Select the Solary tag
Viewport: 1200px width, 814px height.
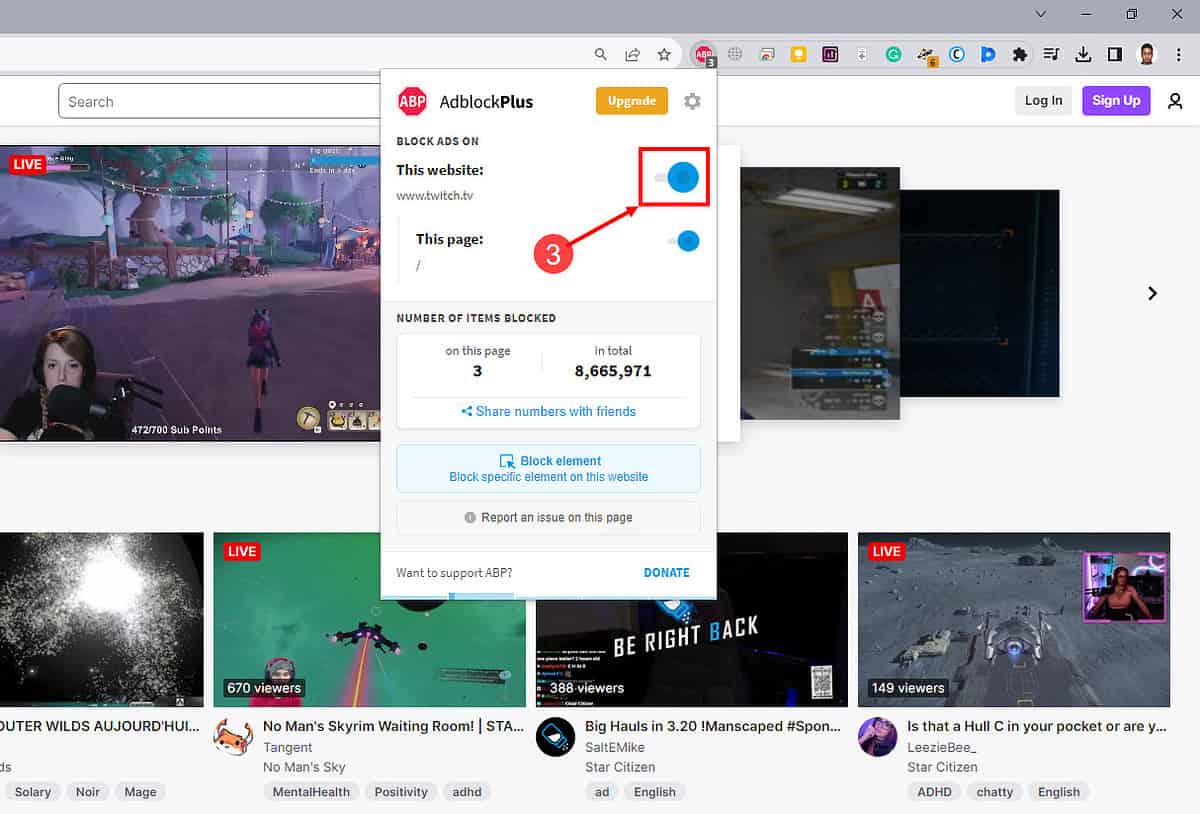point(32,791)
